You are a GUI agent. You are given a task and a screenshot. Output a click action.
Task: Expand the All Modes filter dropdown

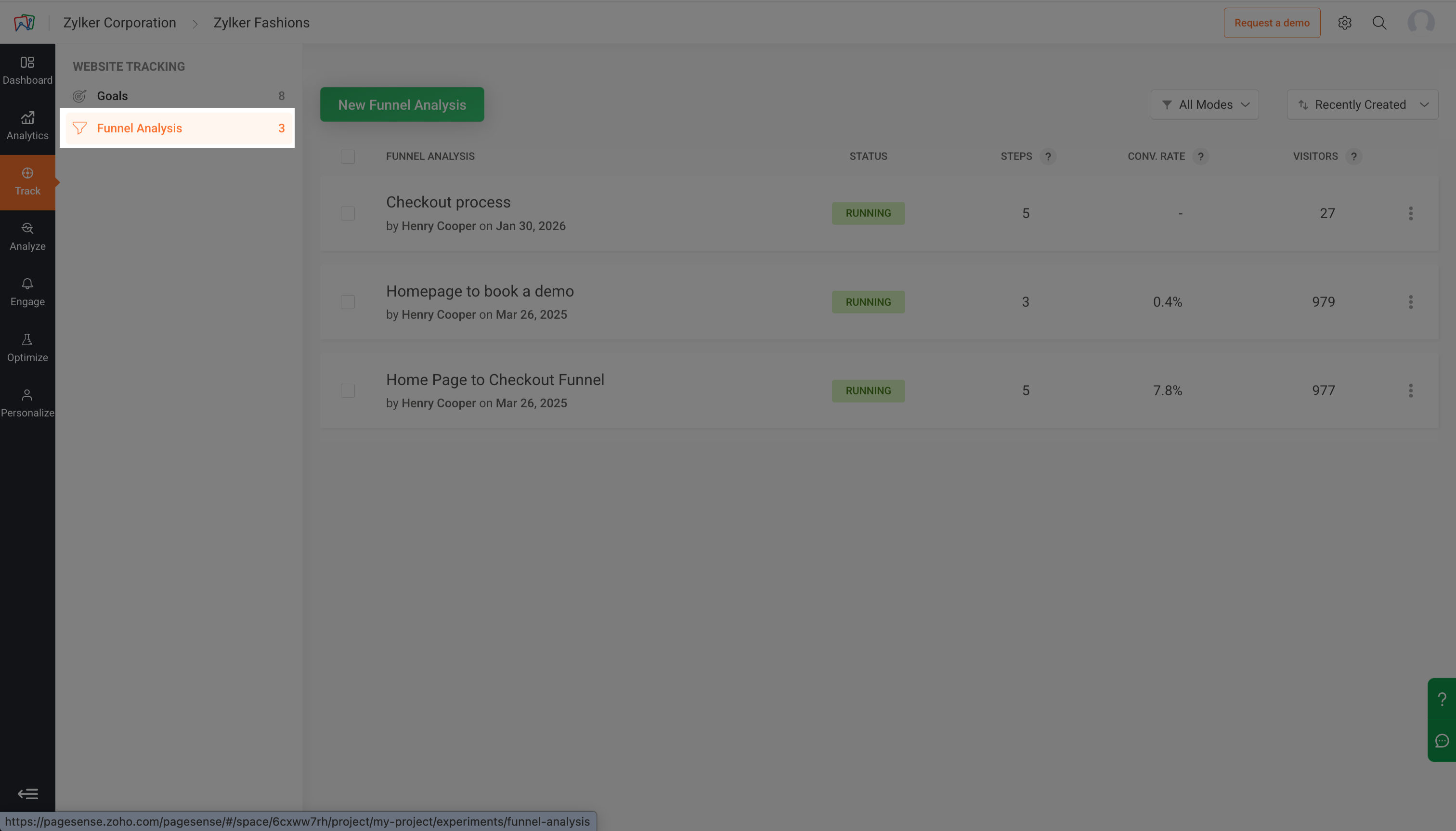click(x=1204, y=104)
